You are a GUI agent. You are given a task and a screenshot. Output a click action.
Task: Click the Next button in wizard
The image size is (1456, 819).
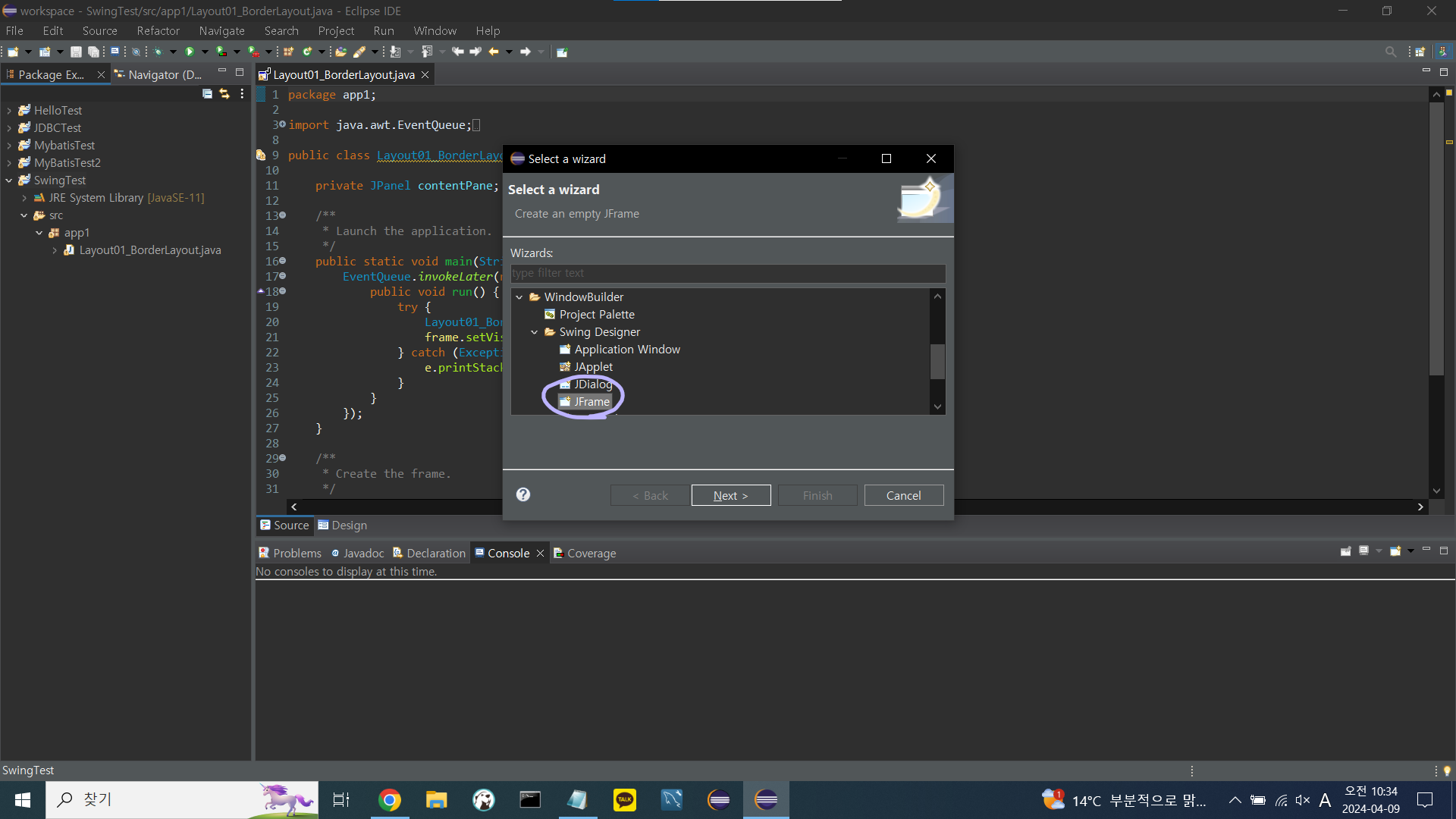click(x=731, y=495)
